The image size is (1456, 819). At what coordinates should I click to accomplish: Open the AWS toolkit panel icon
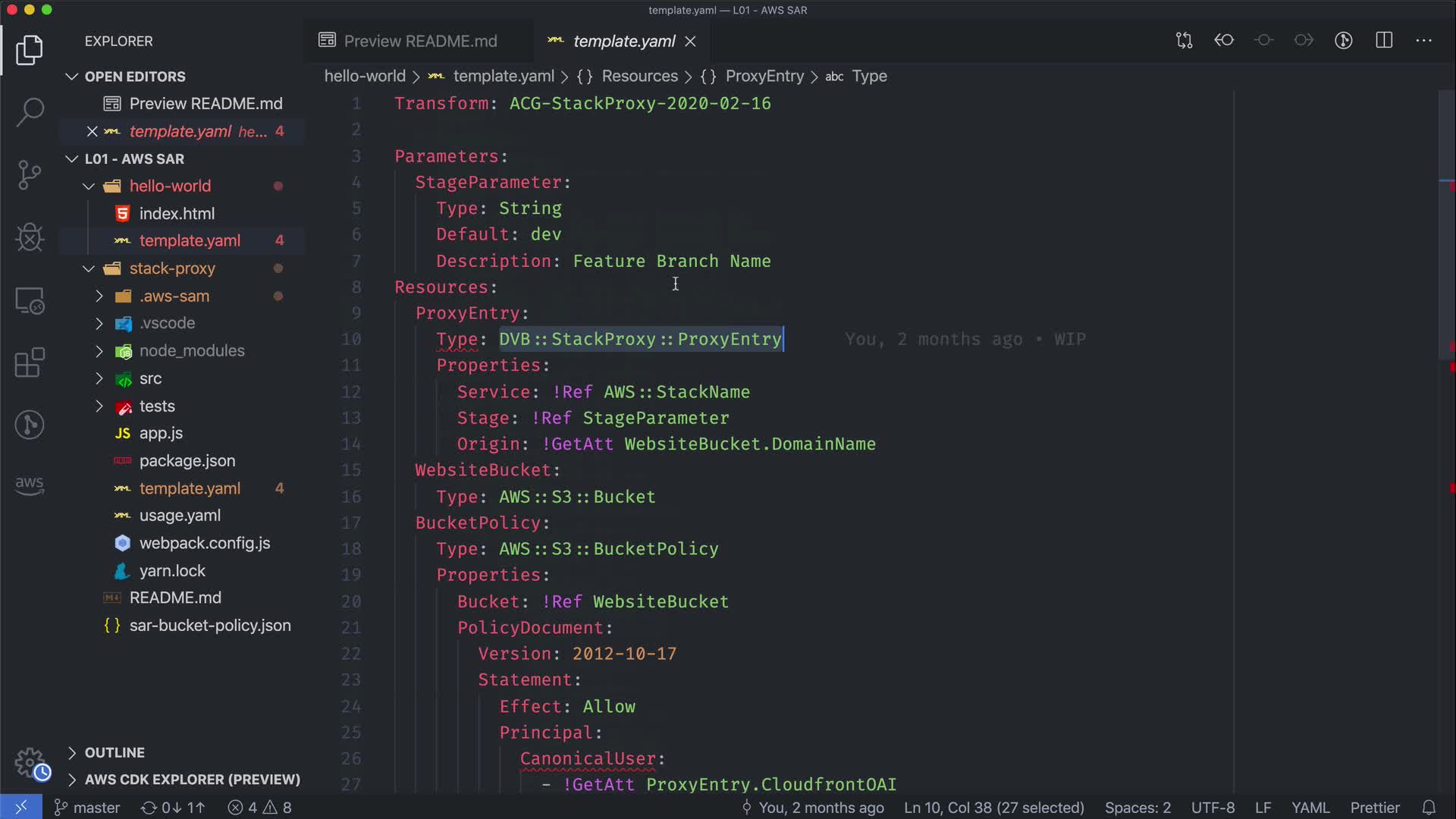click(x=30, y=485)
